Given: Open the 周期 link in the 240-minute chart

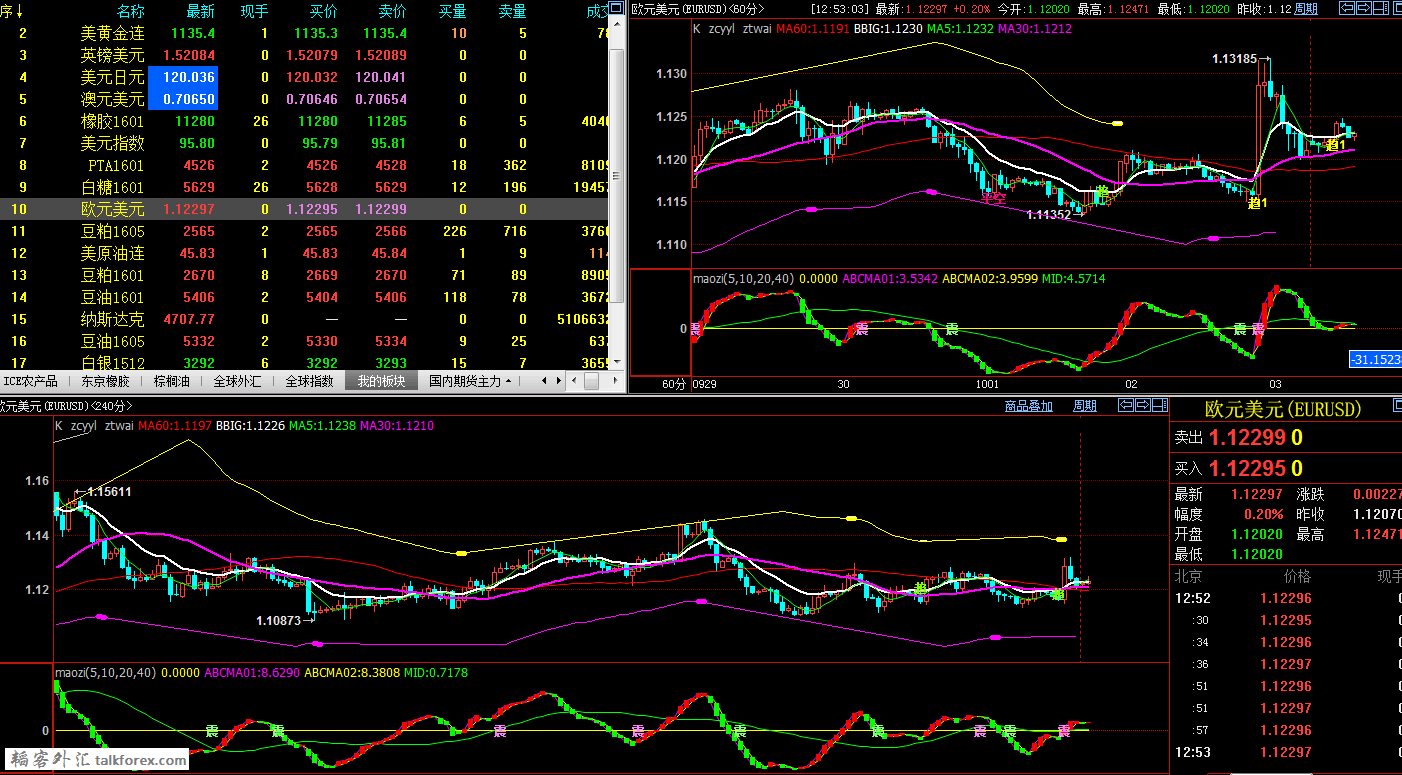Looking at the screenshot, I should pyautogui.click(x=1085, y=406).
